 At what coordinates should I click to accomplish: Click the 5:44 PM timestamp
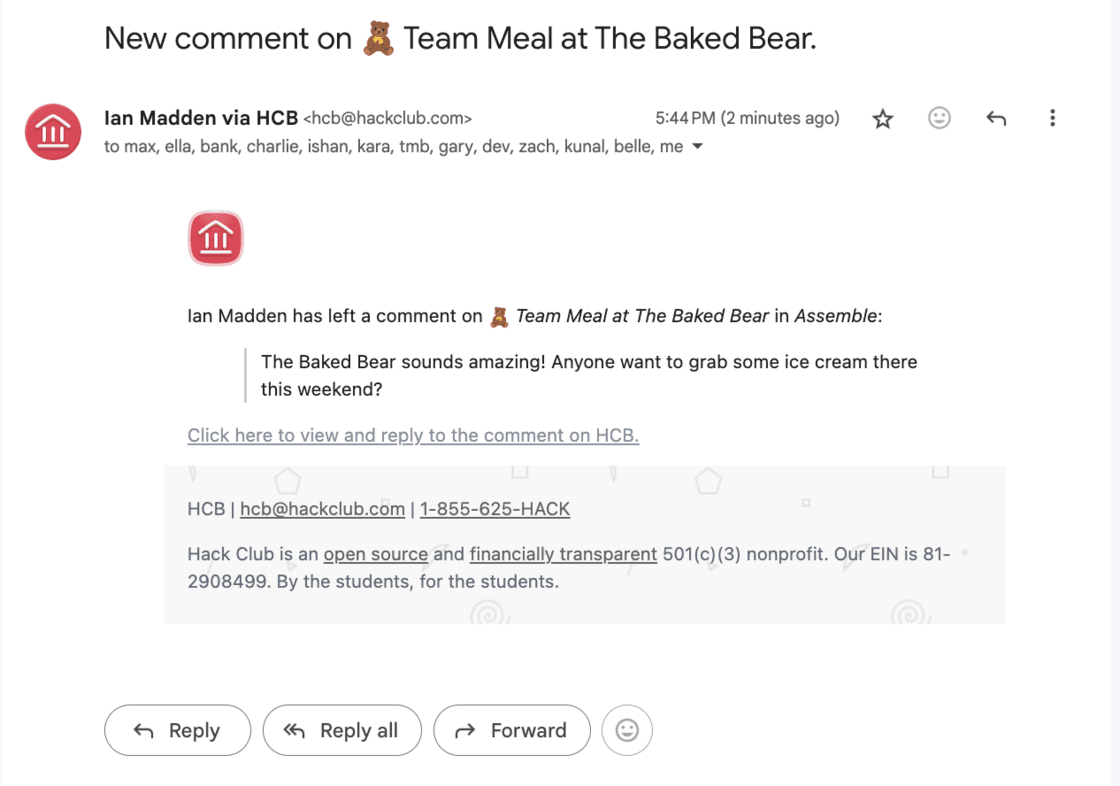tap(747, 118)
